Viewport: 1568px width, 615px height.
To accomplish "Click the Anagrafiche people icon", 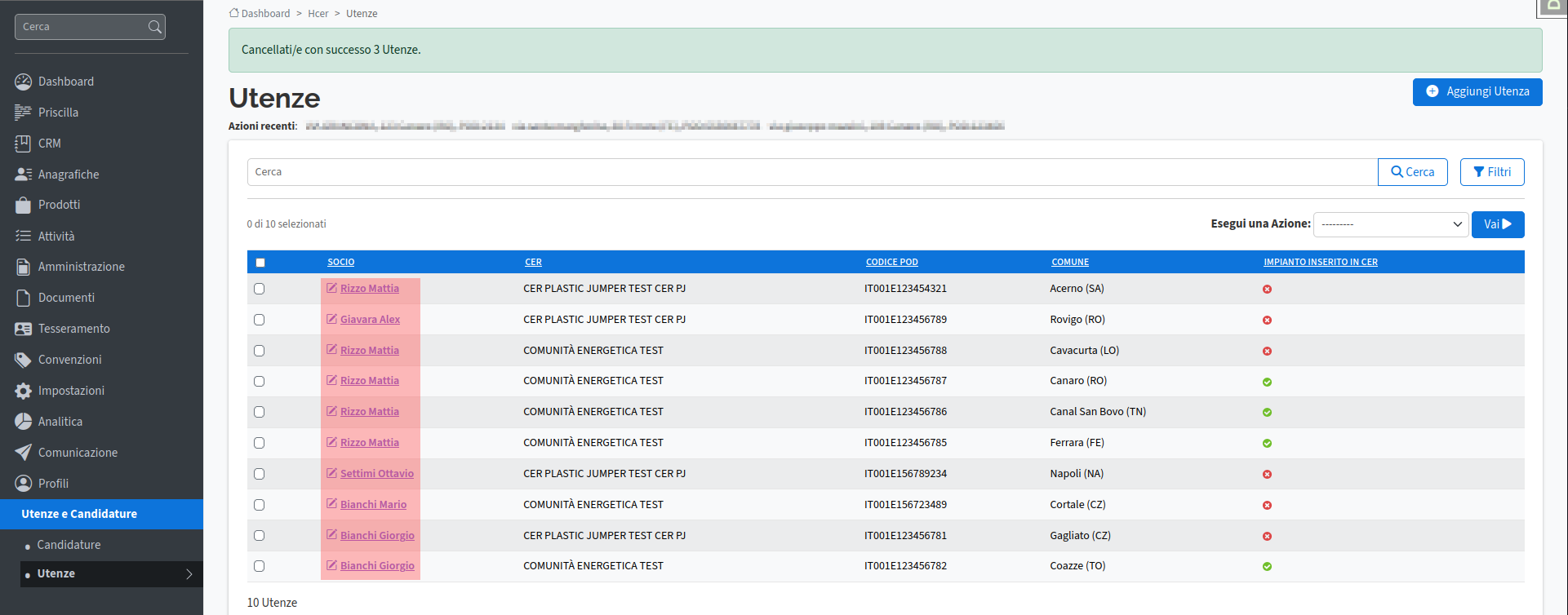I will tap(23, 175).
